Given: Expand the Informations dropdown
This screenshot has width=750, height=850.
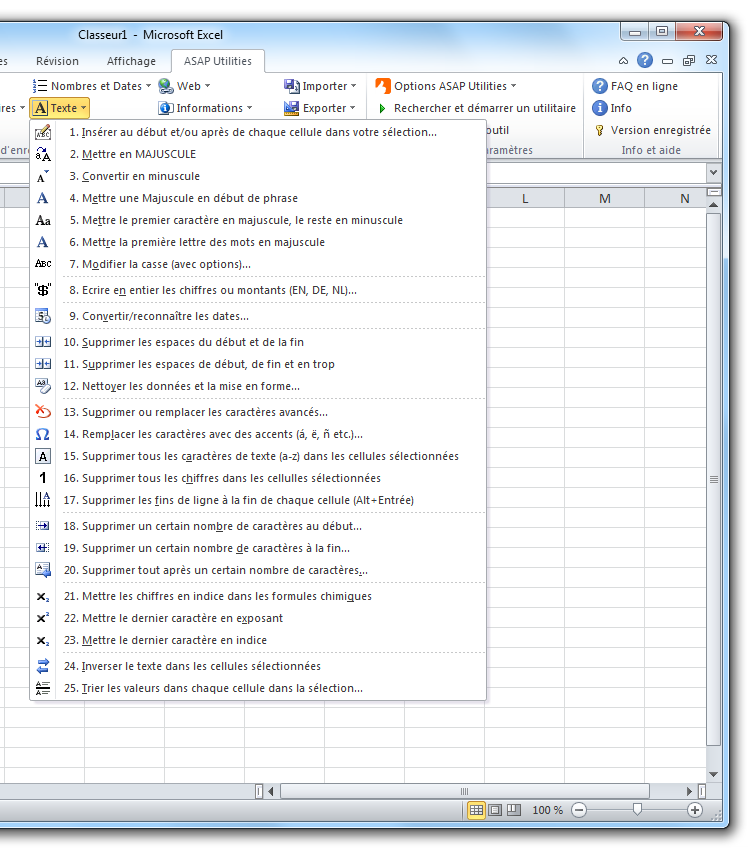Looking at the screenshot, I should pyautogui.click(x=205, y=108).
